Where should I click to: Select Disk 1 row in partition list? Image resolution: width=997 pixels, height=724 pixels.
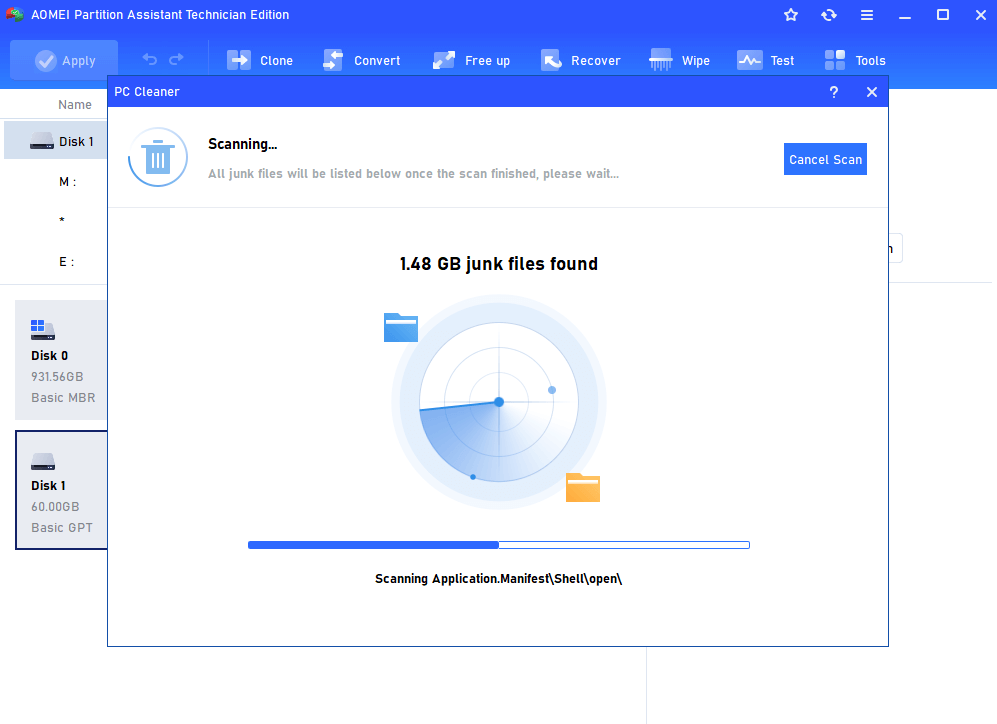[x=56, y=141]
